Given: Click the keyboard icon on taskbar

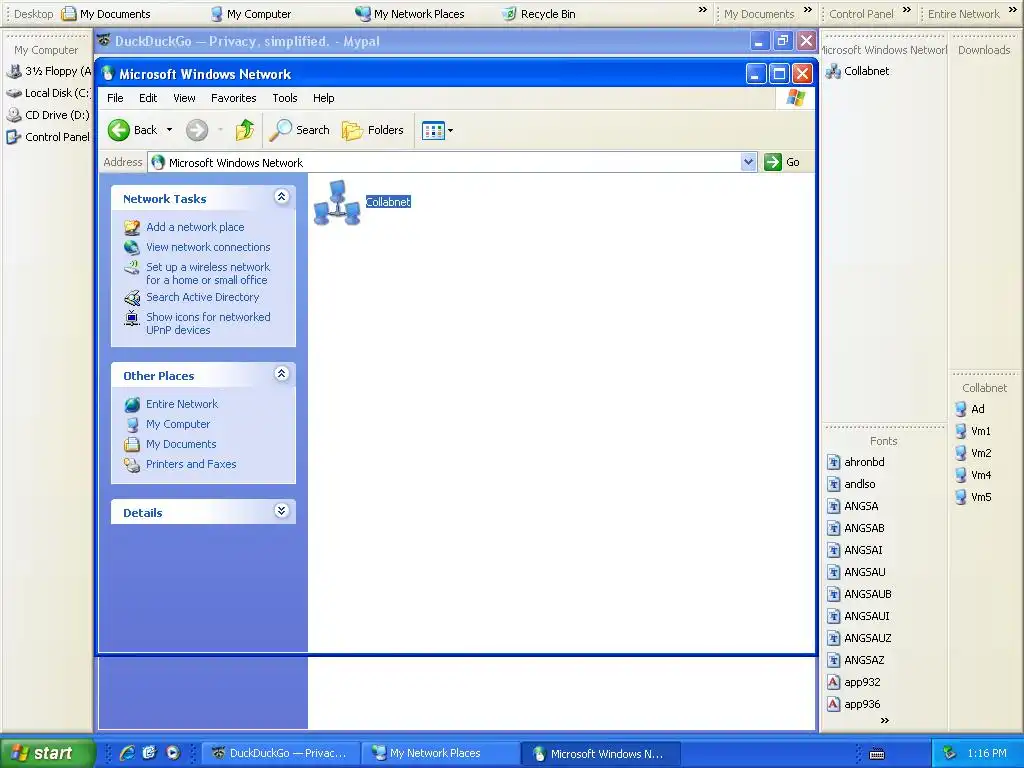Looking at the screenshot, I should [877, 754].
